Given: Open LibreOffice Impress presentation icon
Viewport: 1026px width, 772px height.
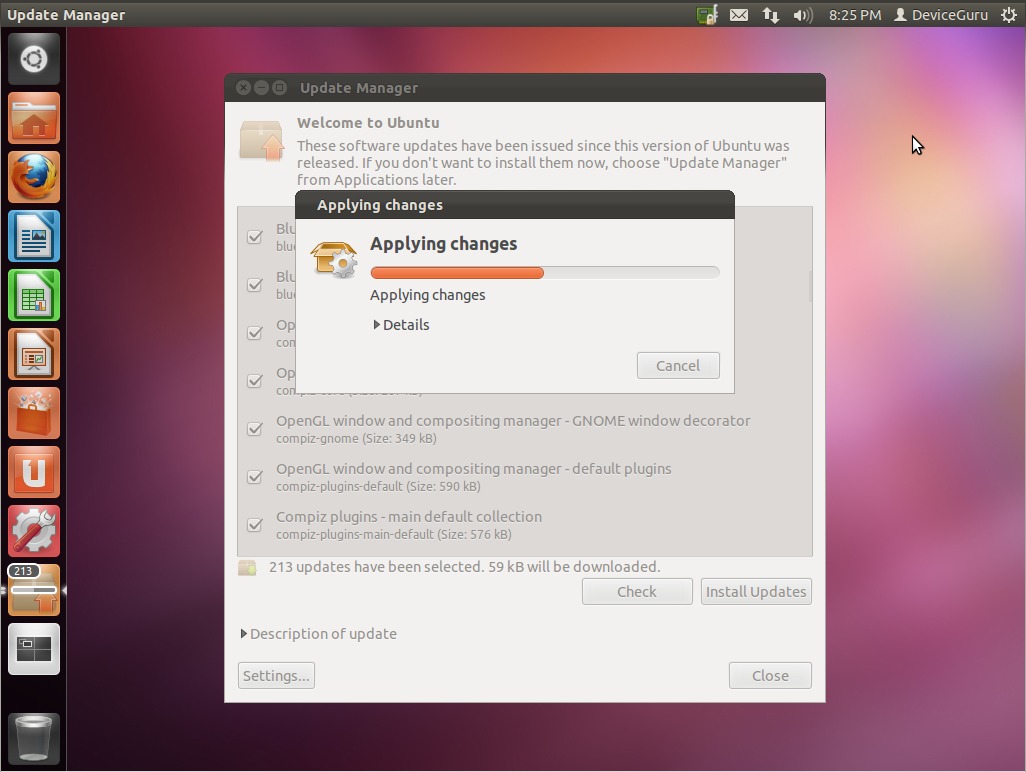Looking at the screenshot, I should [x=34, y=354].
